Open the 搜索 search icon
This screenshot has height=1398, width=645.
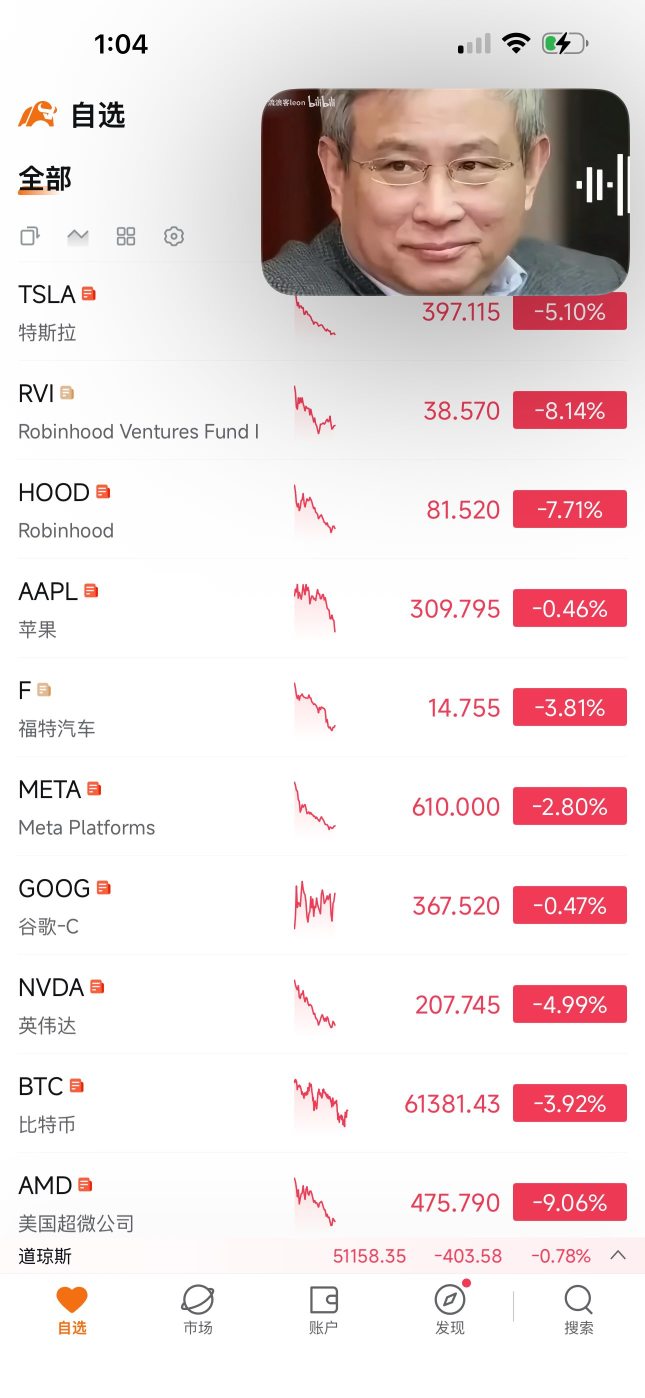click(x=579, y=1311)
